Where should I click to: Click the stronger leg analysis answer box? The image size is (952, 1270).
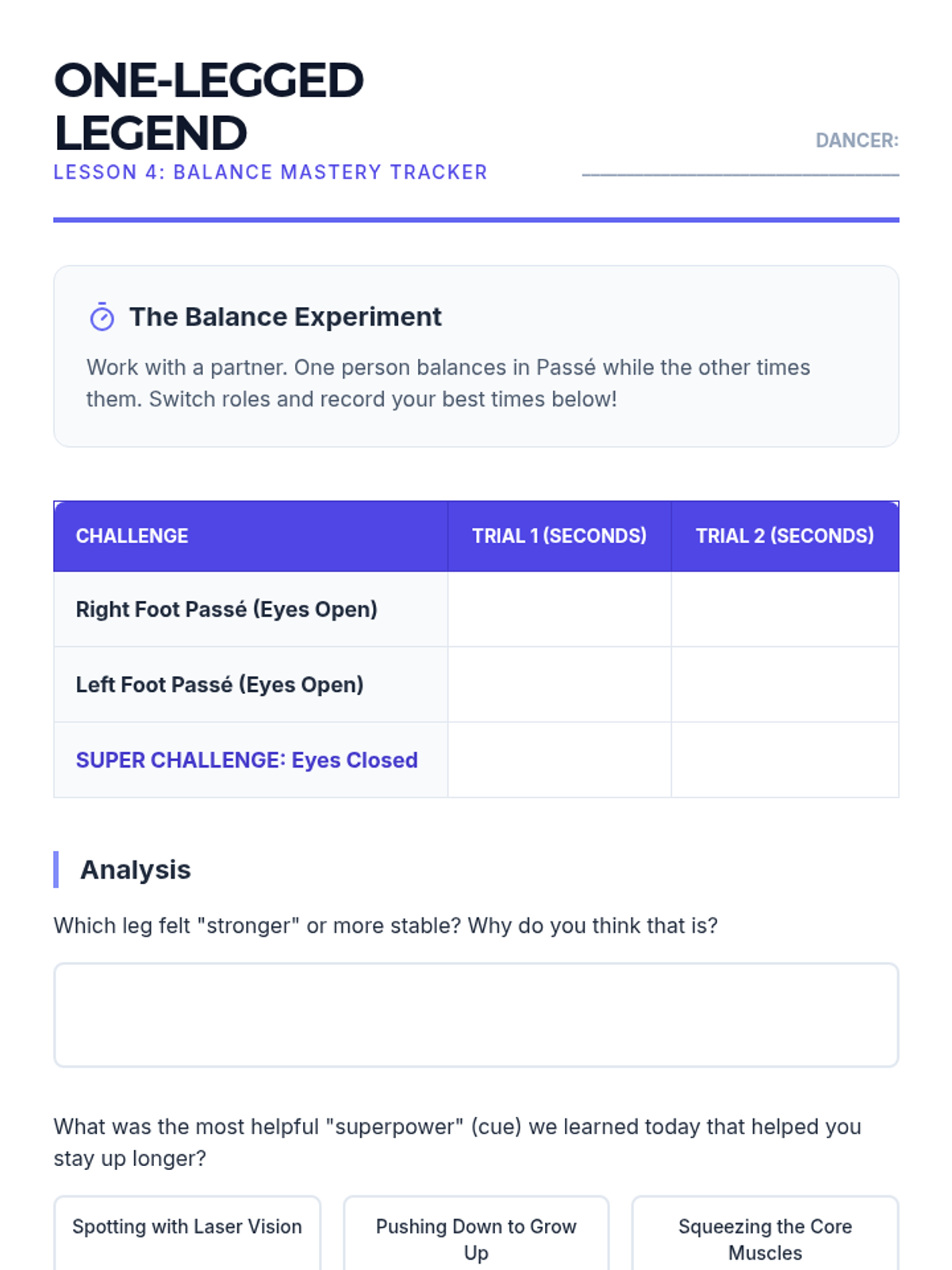476,1014
